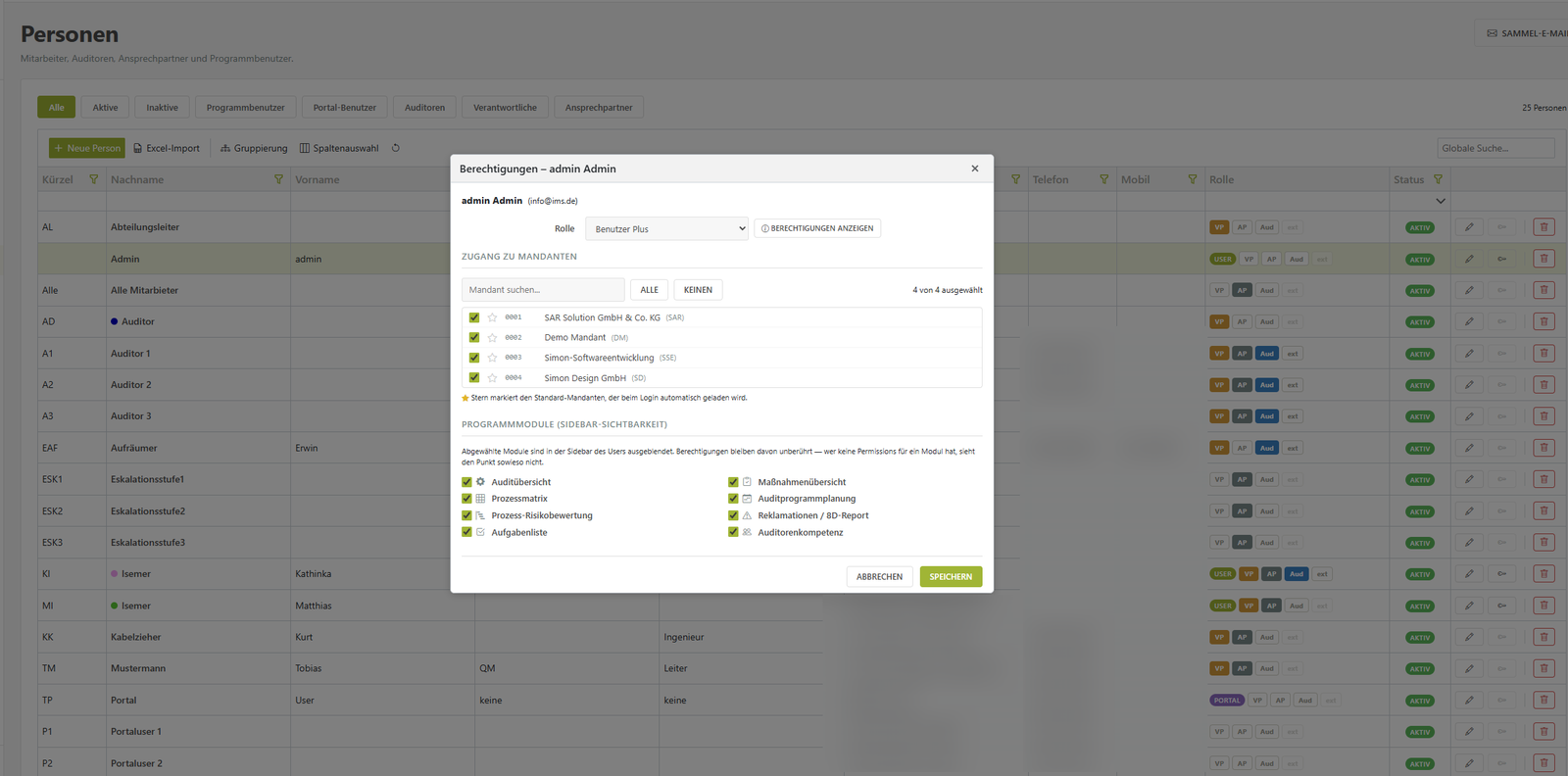This screenshot has width=1568, height=776.
Task: Toggle Prozess-Risikobewertung checkbox
Action: 466,515
